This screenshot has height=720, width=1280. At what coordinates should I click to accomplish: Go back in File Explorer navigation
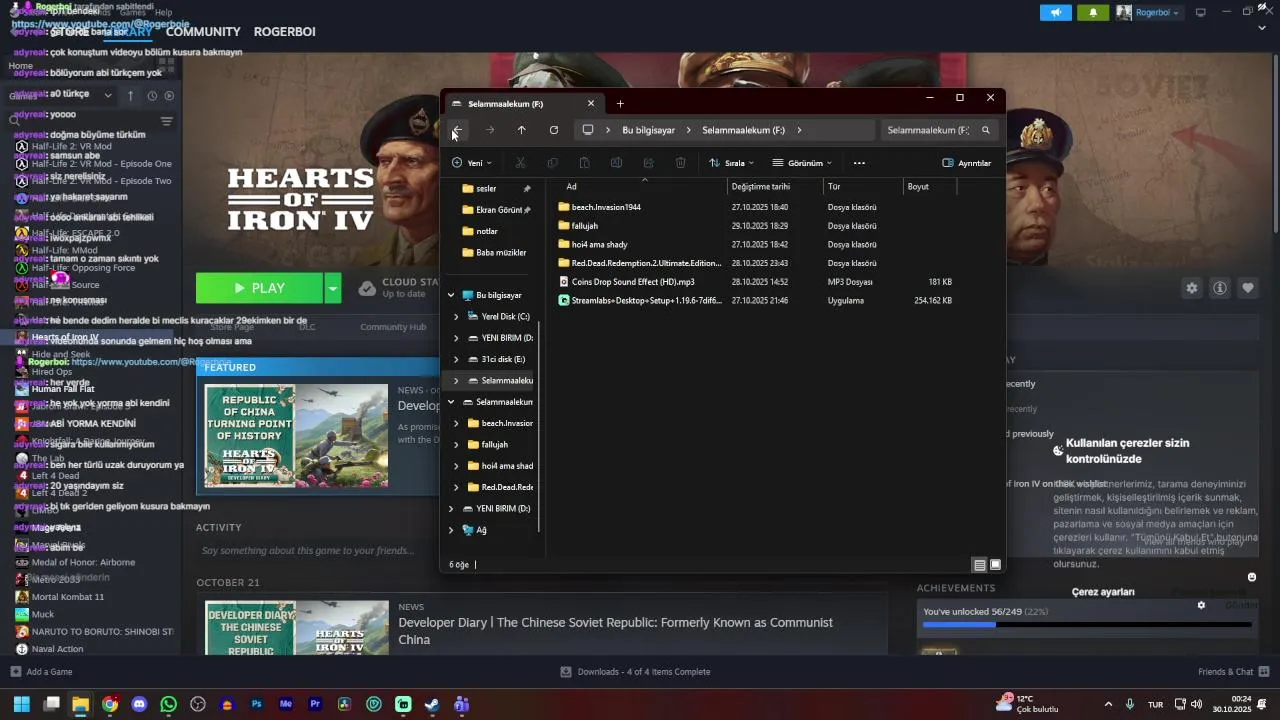(457, 130)
